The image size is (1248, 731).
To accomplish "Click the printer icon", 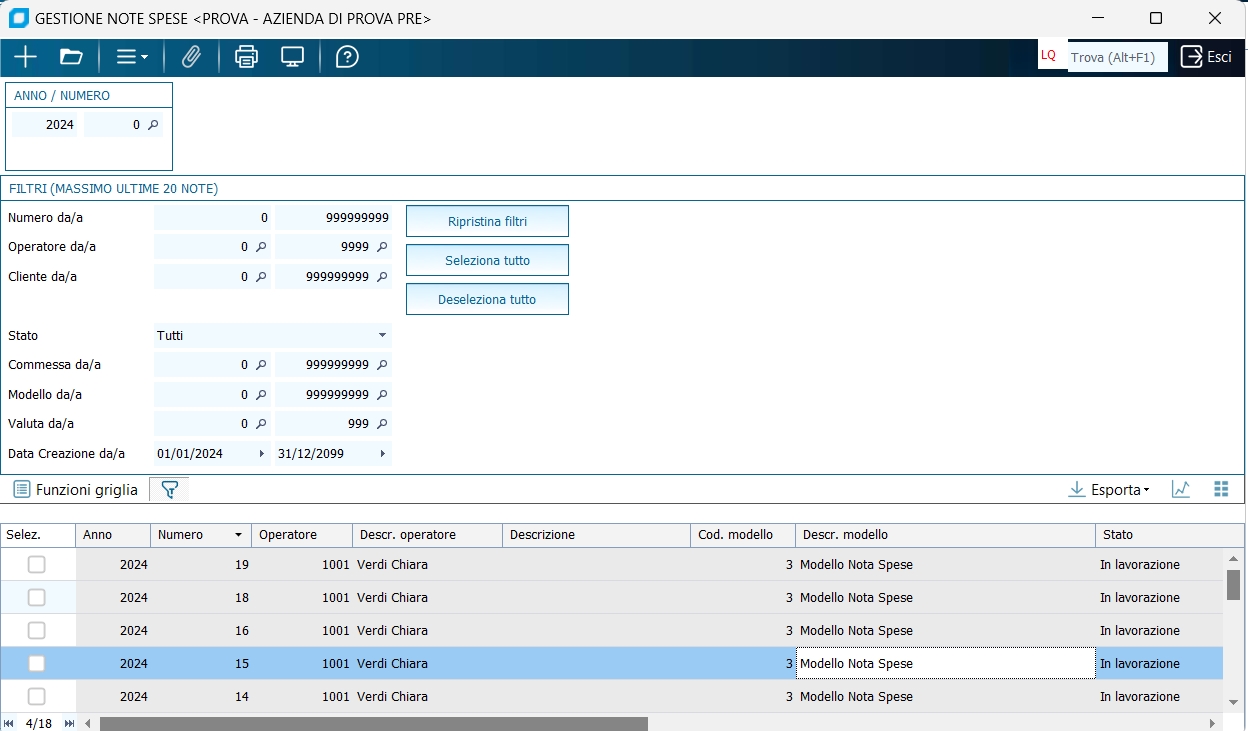I will (246, 57).
